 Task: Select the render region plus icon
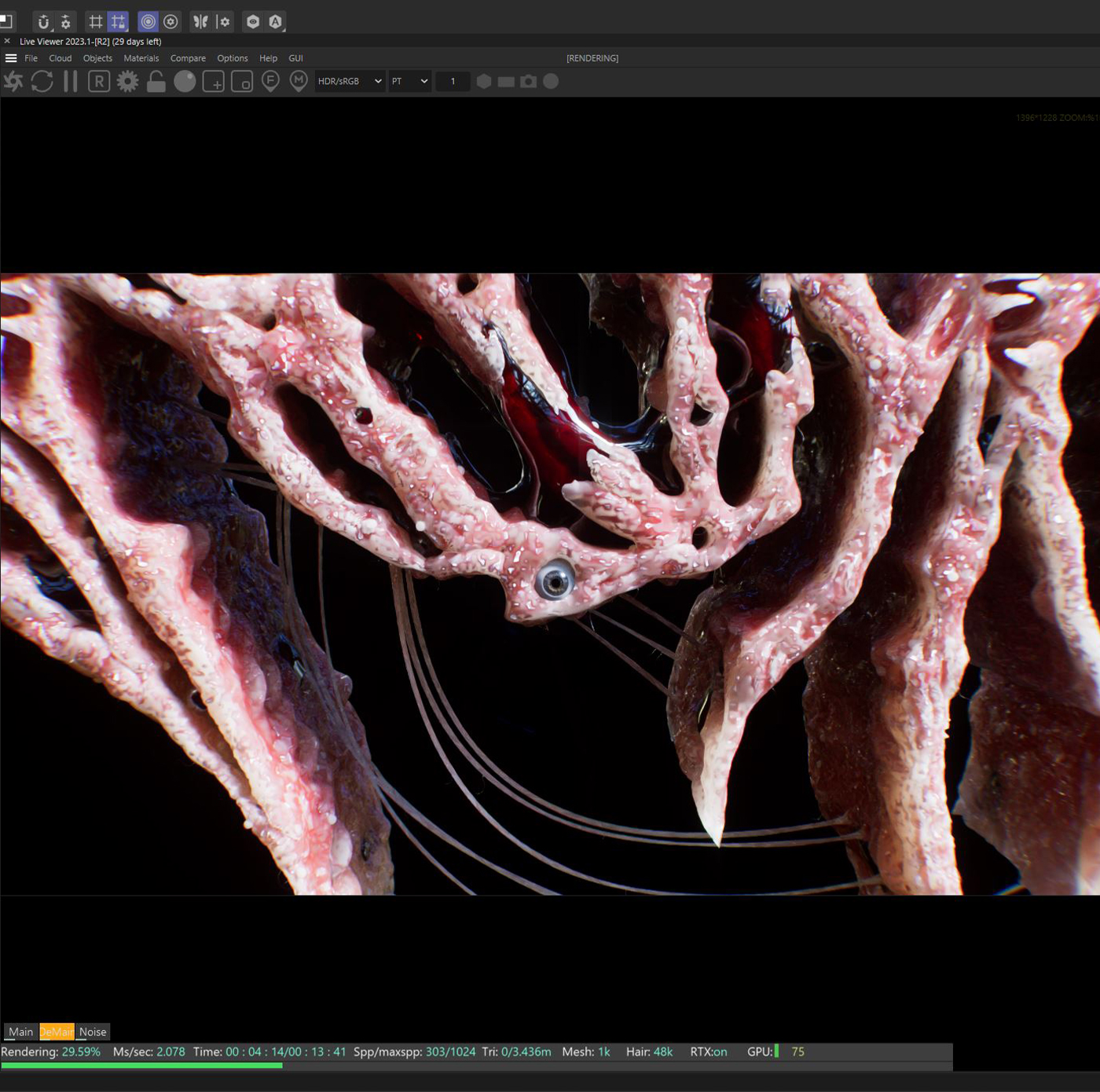click(214, 81)
